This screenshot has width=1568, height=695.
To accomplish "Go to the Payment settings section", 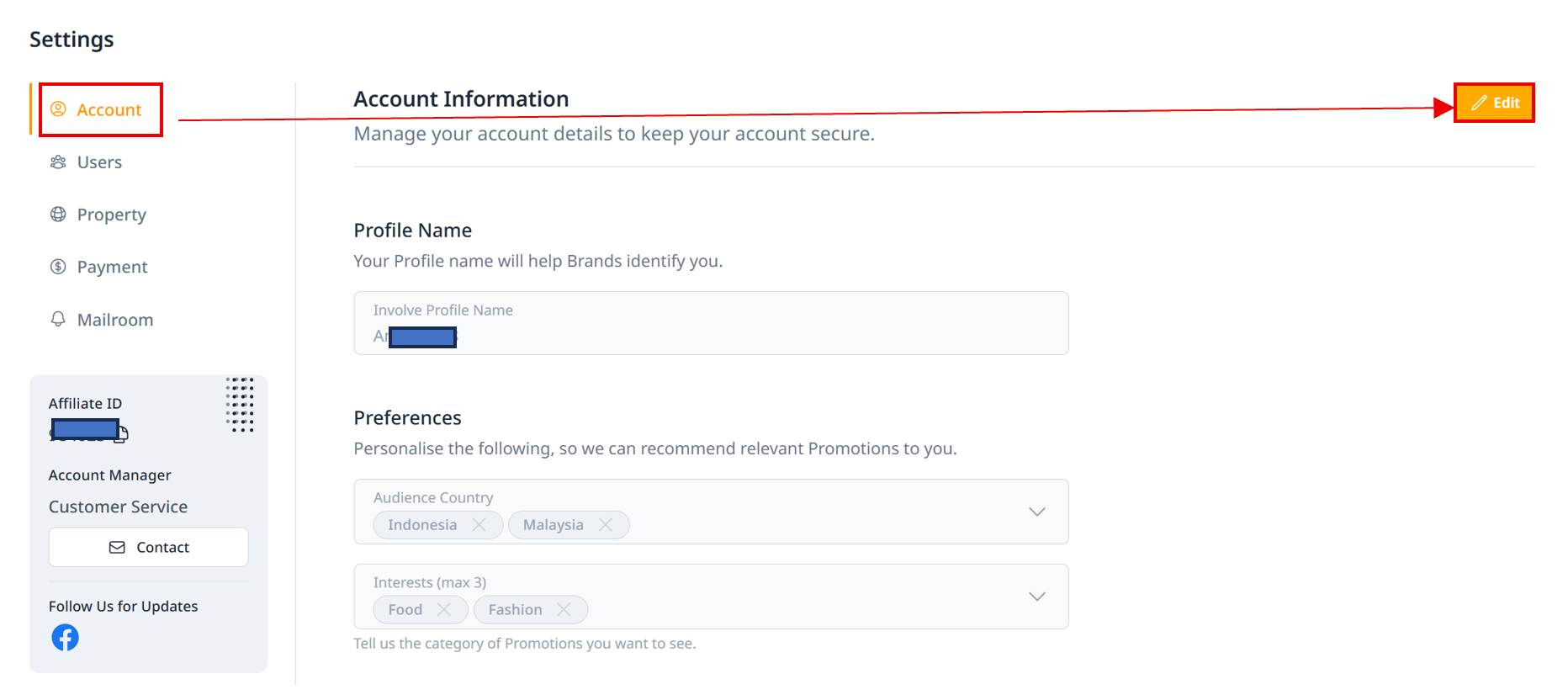I will [112, 267].
